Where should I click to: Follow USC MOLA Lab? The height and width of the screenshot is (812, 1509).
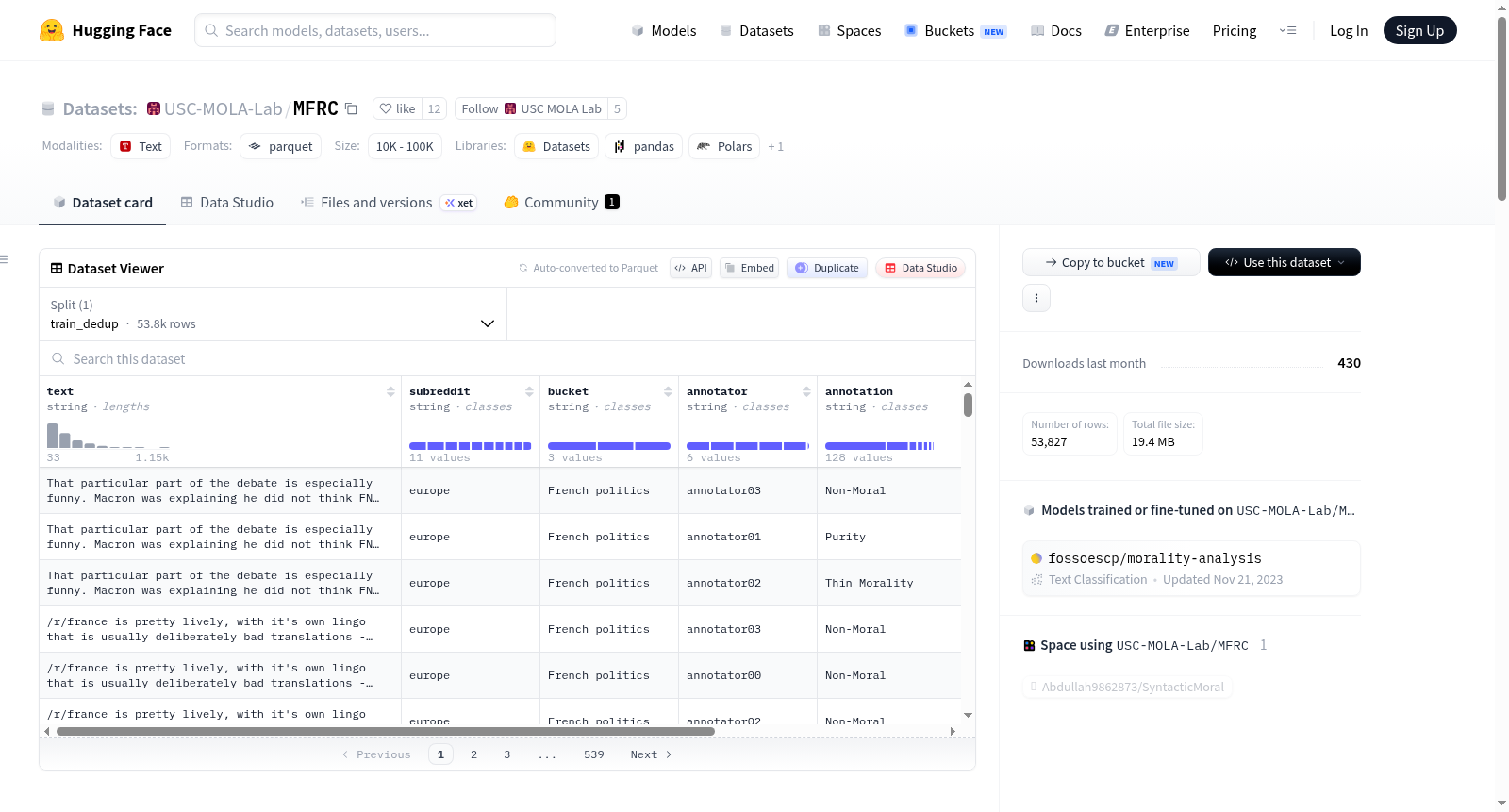point(531,108)
